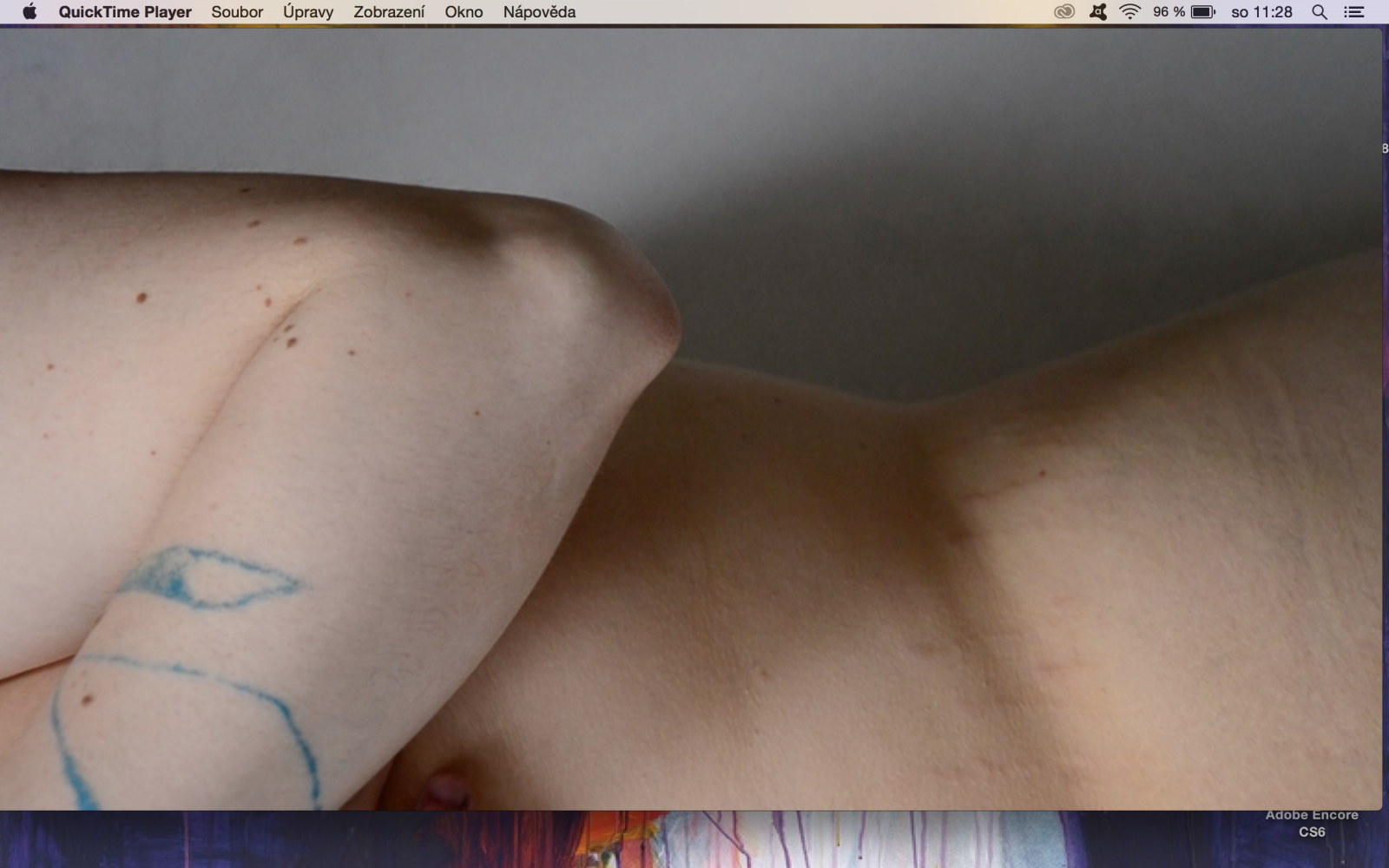This screenshot has width=1389, height=868.
Task: Open the QuickTime Player app menu
Action: (125, 12)
